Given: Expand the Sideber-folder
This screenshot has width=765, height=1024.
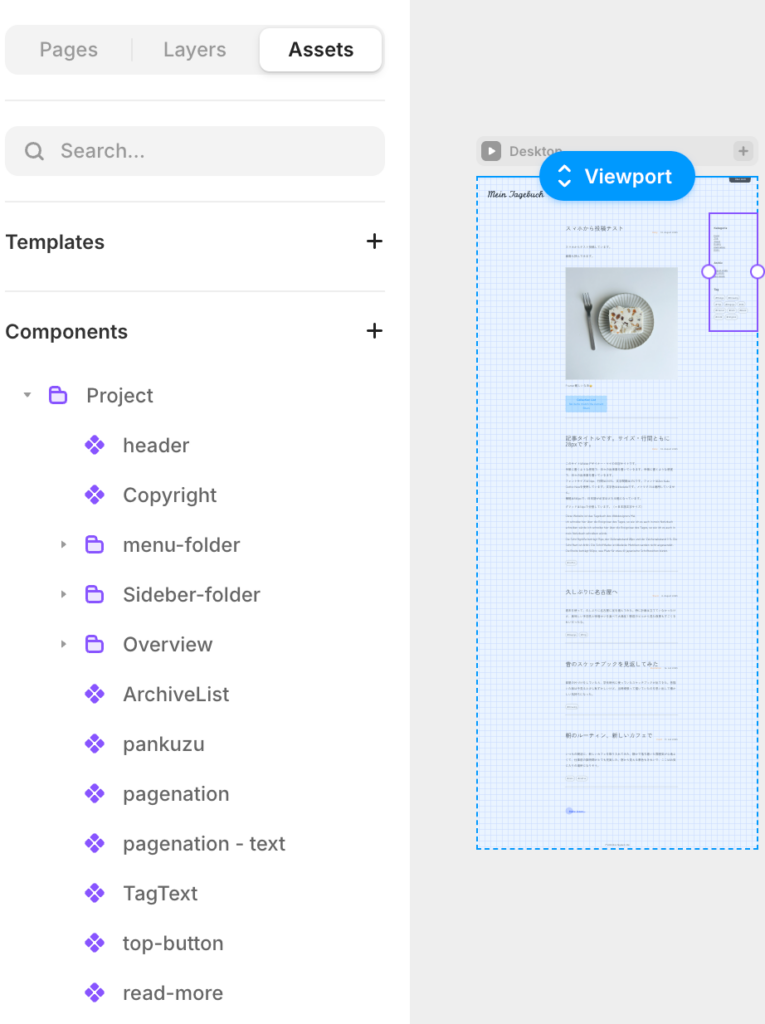Looking at the screenshot, I should (x=63, y=594).
